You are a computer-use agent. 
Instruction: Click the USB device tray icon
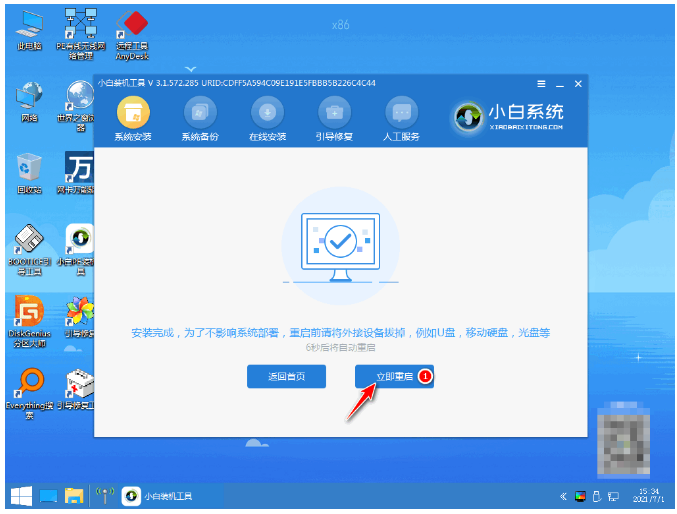[597, 497]
